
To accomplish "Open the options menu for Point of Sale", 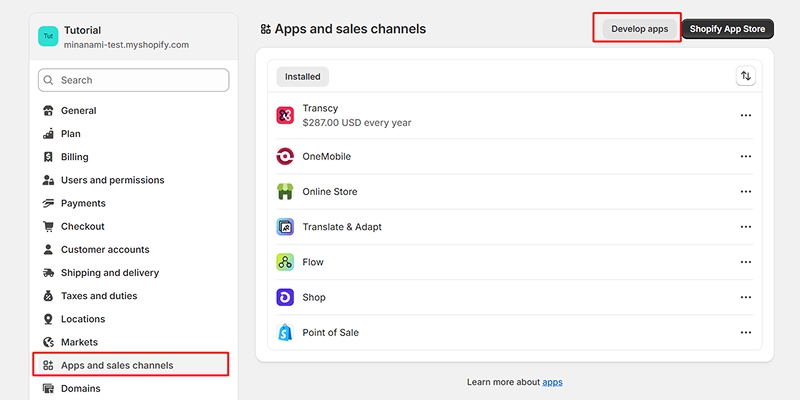I will [x=746, y=333].
